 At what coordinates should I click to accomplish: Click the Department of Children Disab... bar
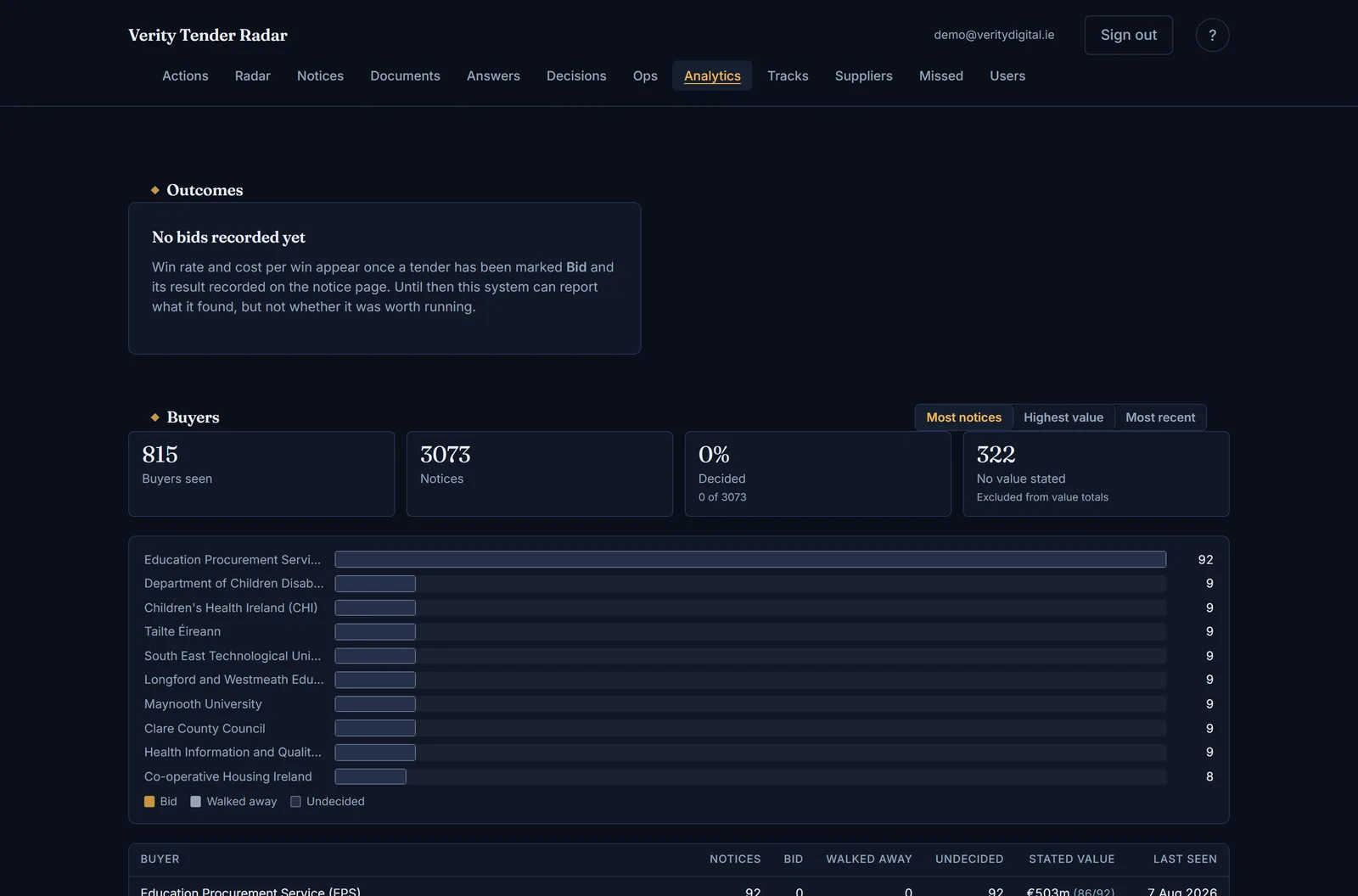pos(375,584)
